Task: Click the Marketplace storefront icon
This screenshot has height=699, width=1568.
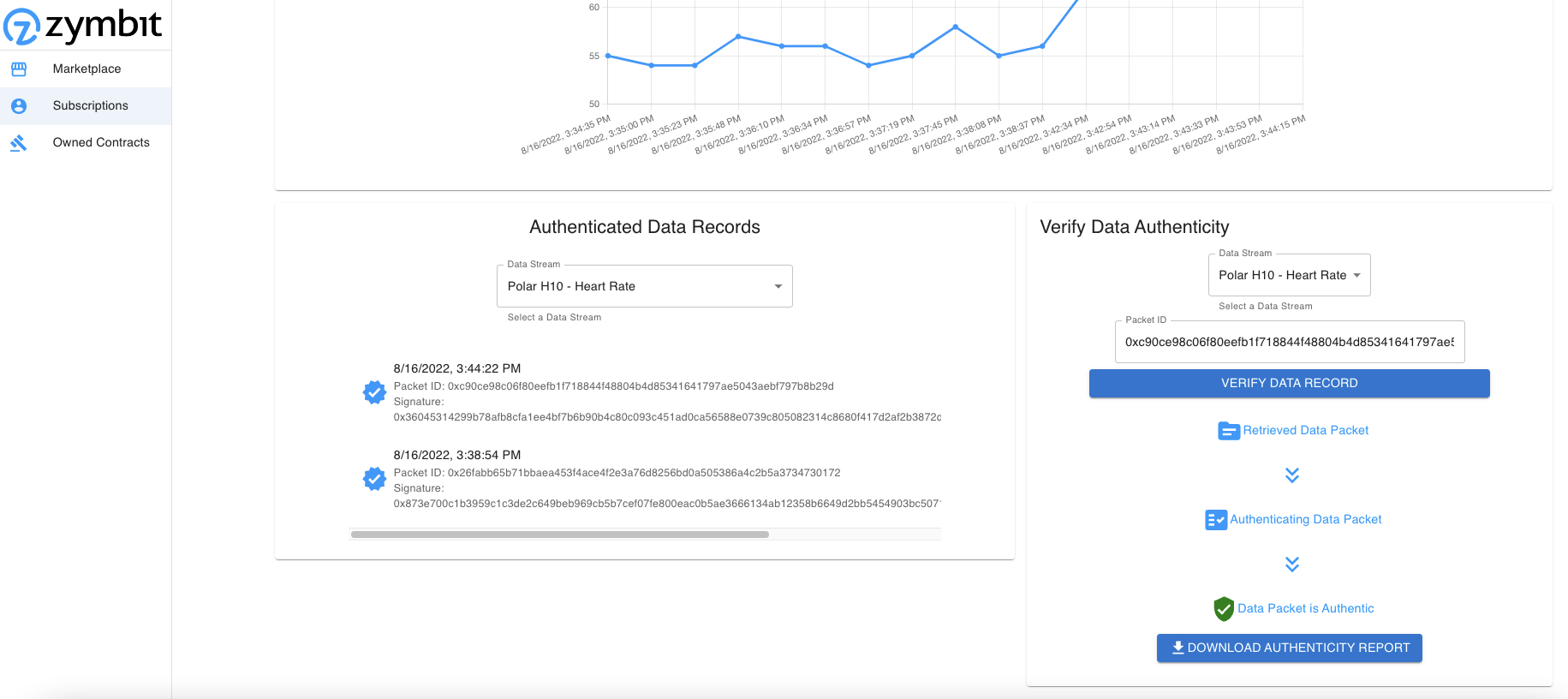Action: coord(19,69)
